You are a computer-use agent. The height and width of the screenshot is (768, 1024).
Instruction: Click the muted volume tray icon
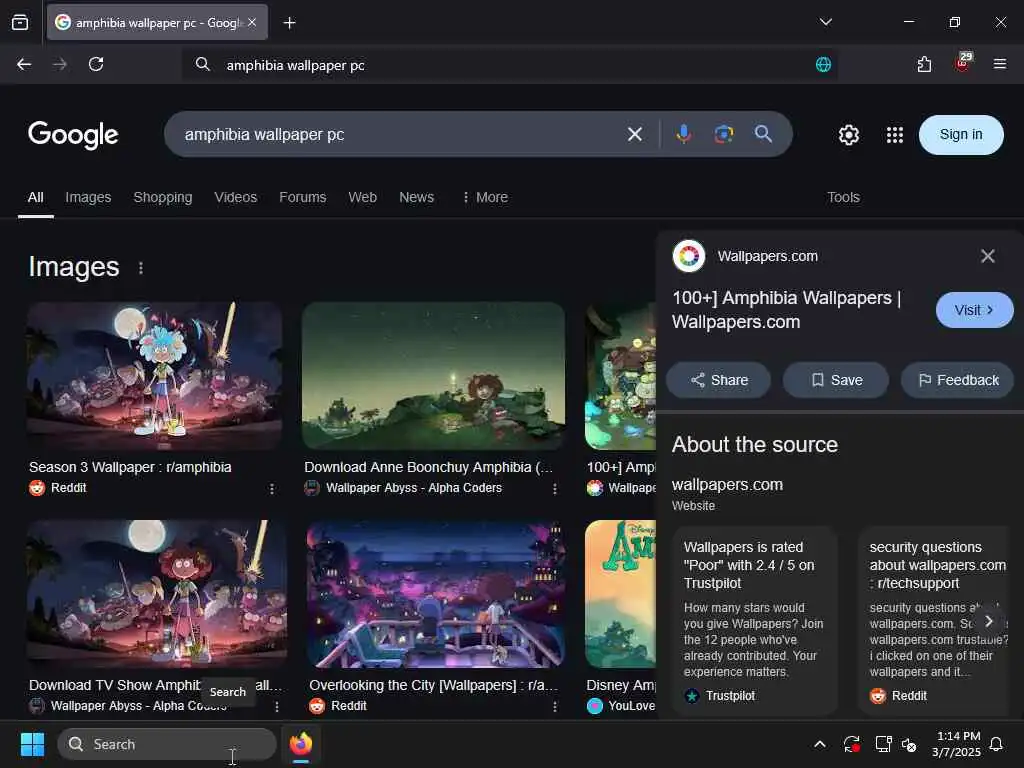click(x=909, y=744)
